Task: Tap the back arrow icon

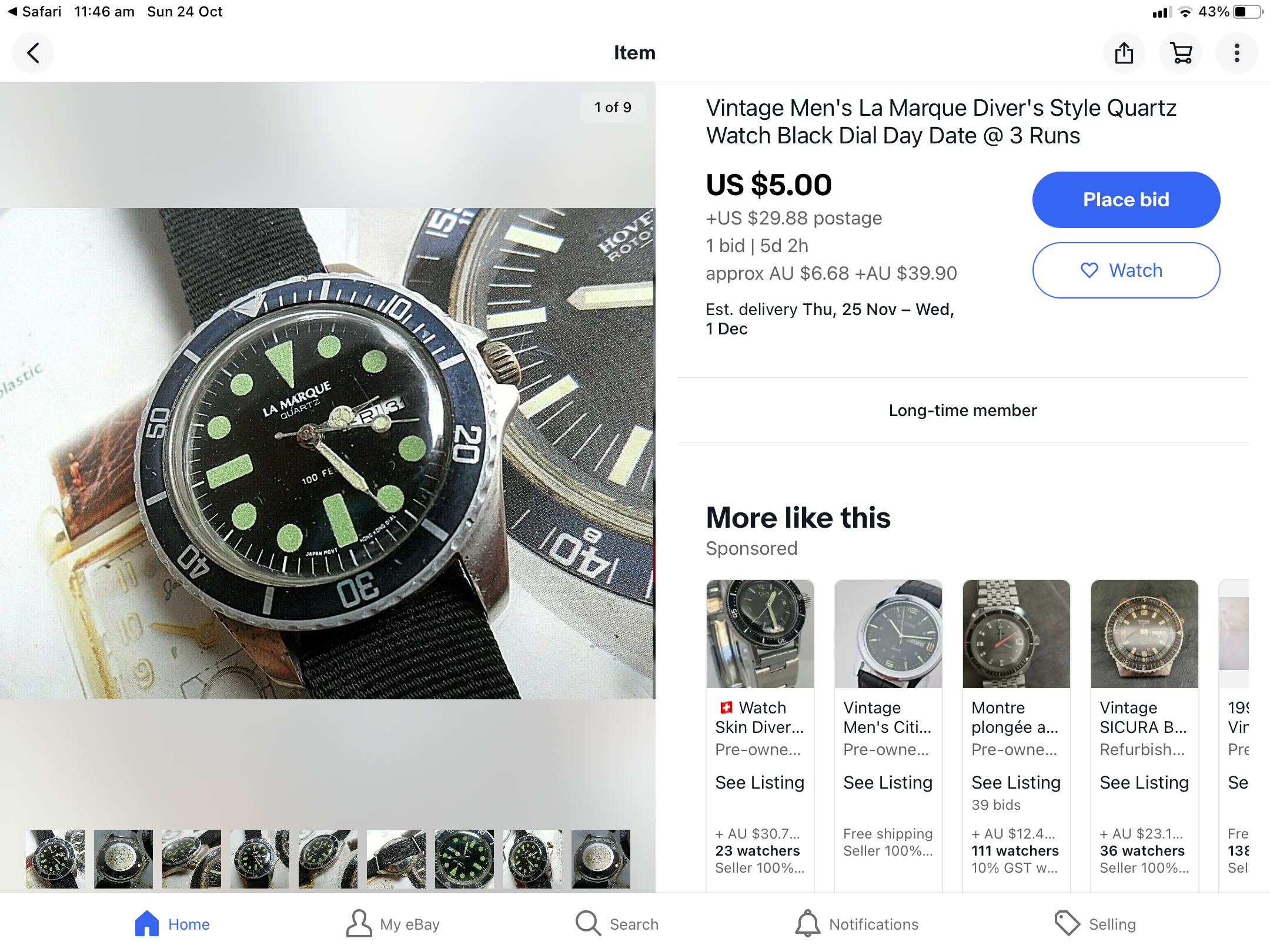Action: pyautogui.click(x=34, y=53)
